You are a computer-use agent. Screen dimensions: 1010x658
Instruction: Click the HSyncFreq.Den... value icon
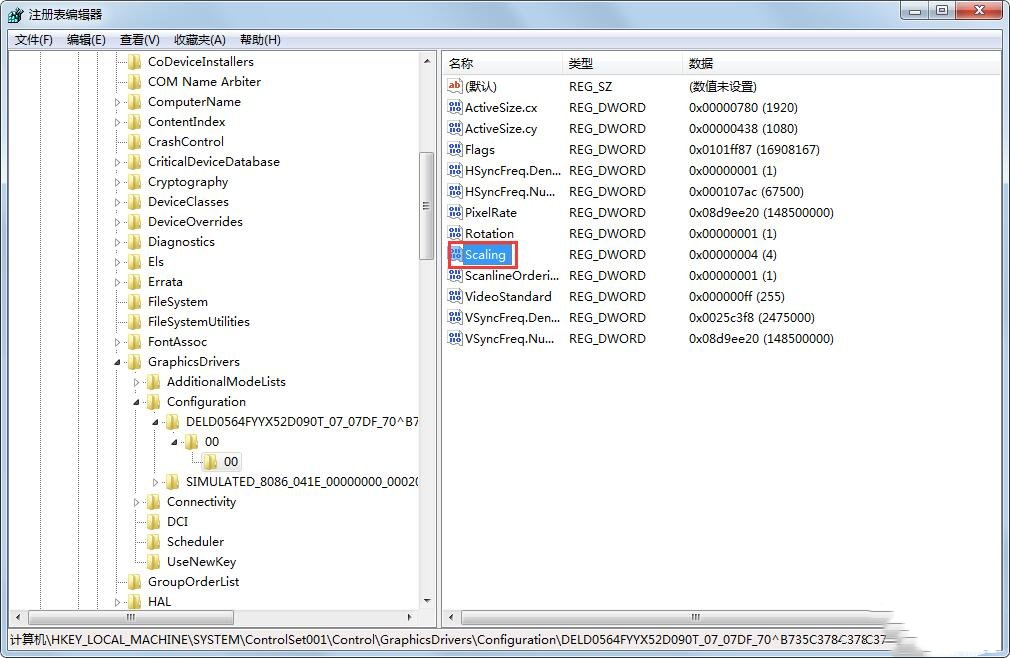pos(455,171)
